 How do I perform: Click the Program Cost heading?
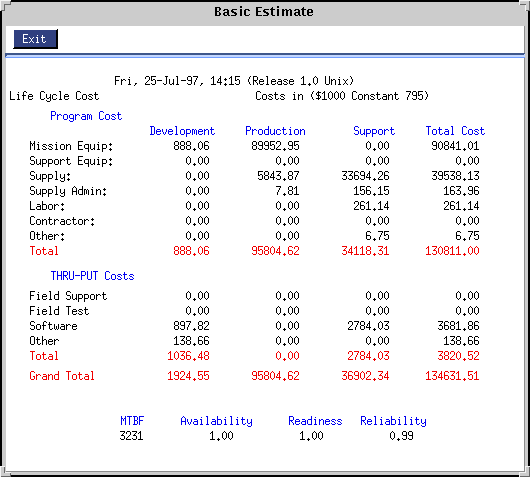(x=86, y=116)
